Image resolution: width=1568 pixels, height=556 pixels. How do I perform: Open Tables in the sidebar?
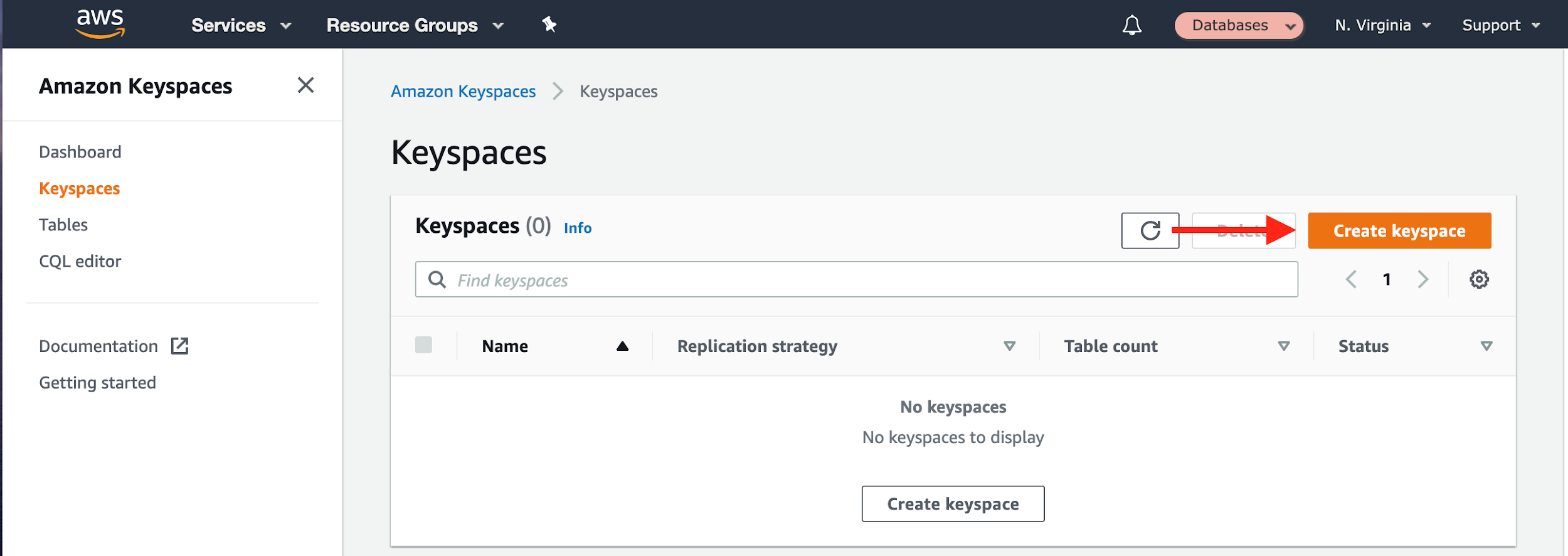point(63,225)
